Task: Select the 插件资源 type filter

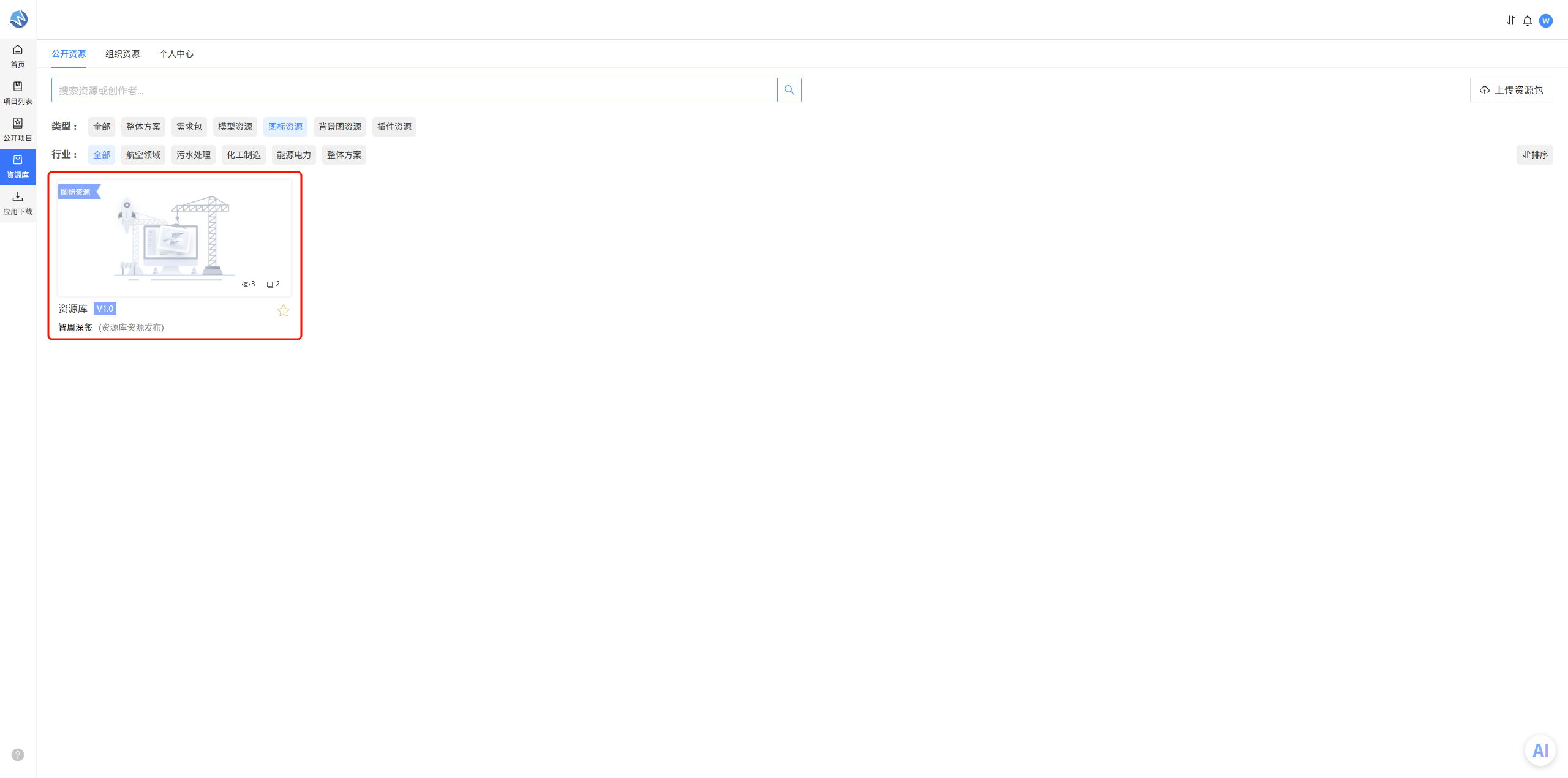Action: click(394, 127)
